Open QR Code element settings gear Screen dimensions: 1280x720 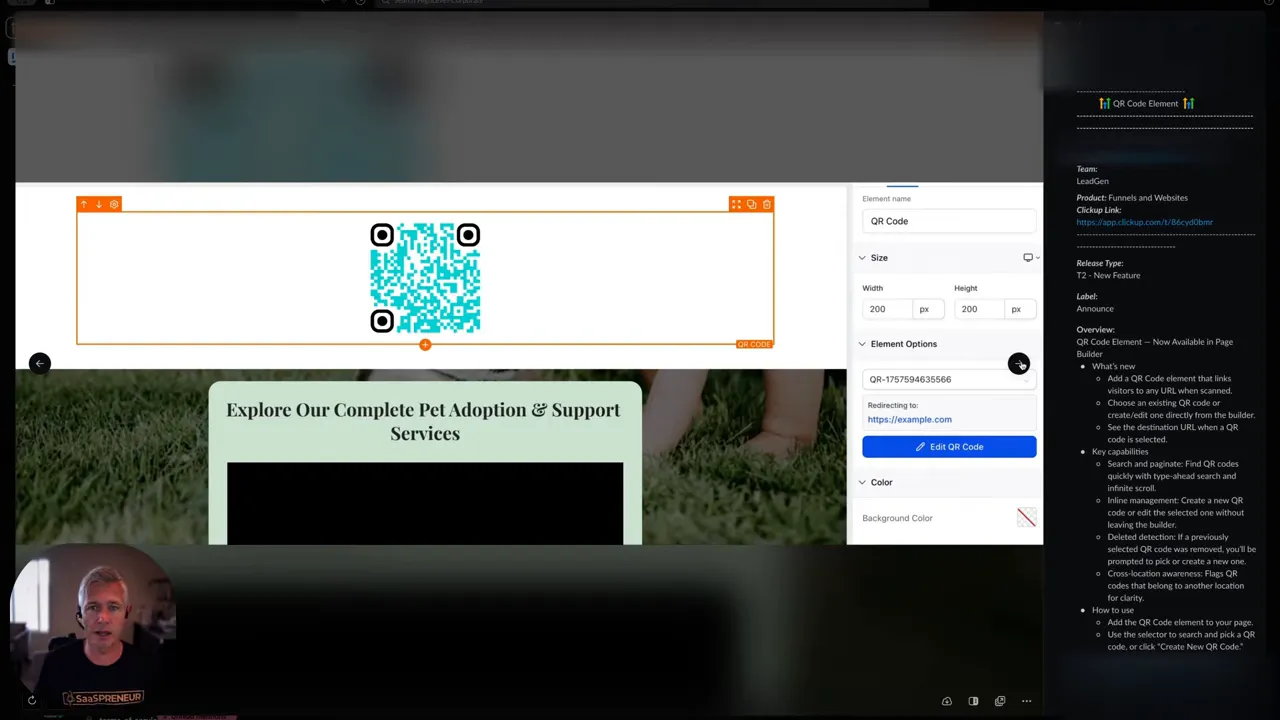click(114, 204)
